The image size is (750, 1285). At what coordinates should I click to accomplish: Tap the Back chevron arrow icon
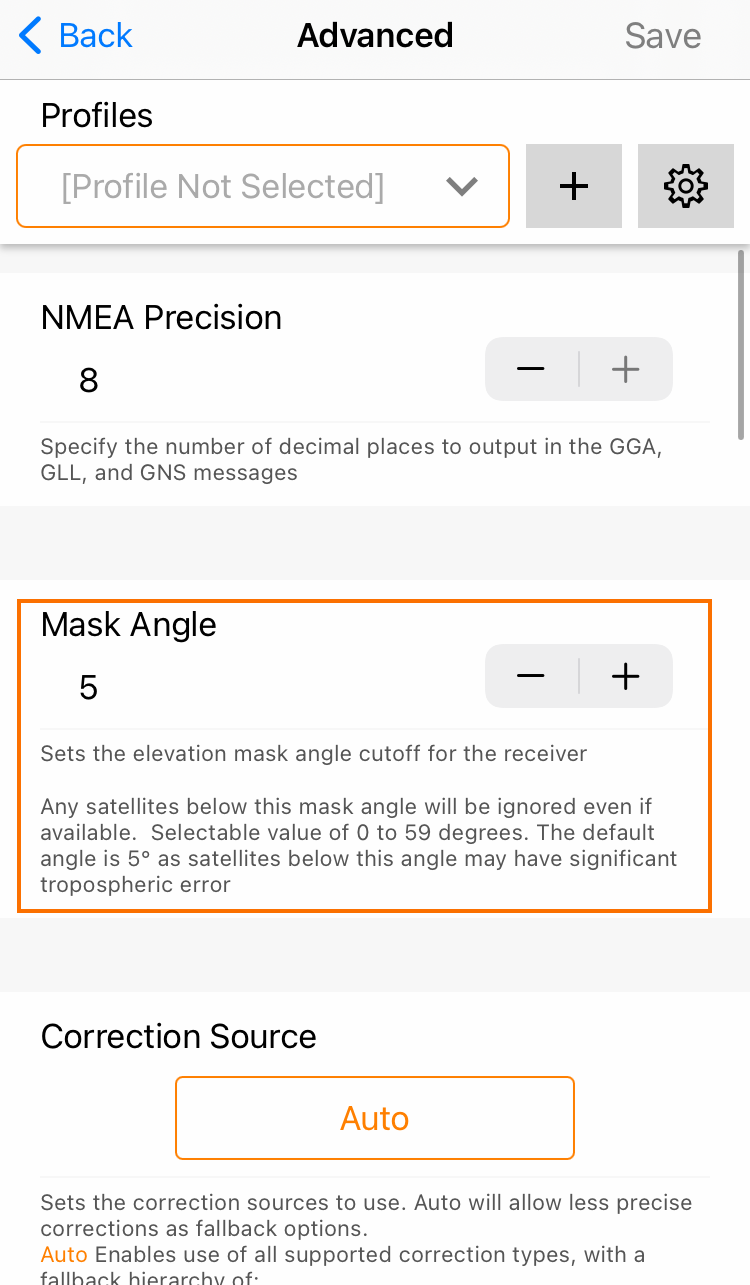point(31,36)
